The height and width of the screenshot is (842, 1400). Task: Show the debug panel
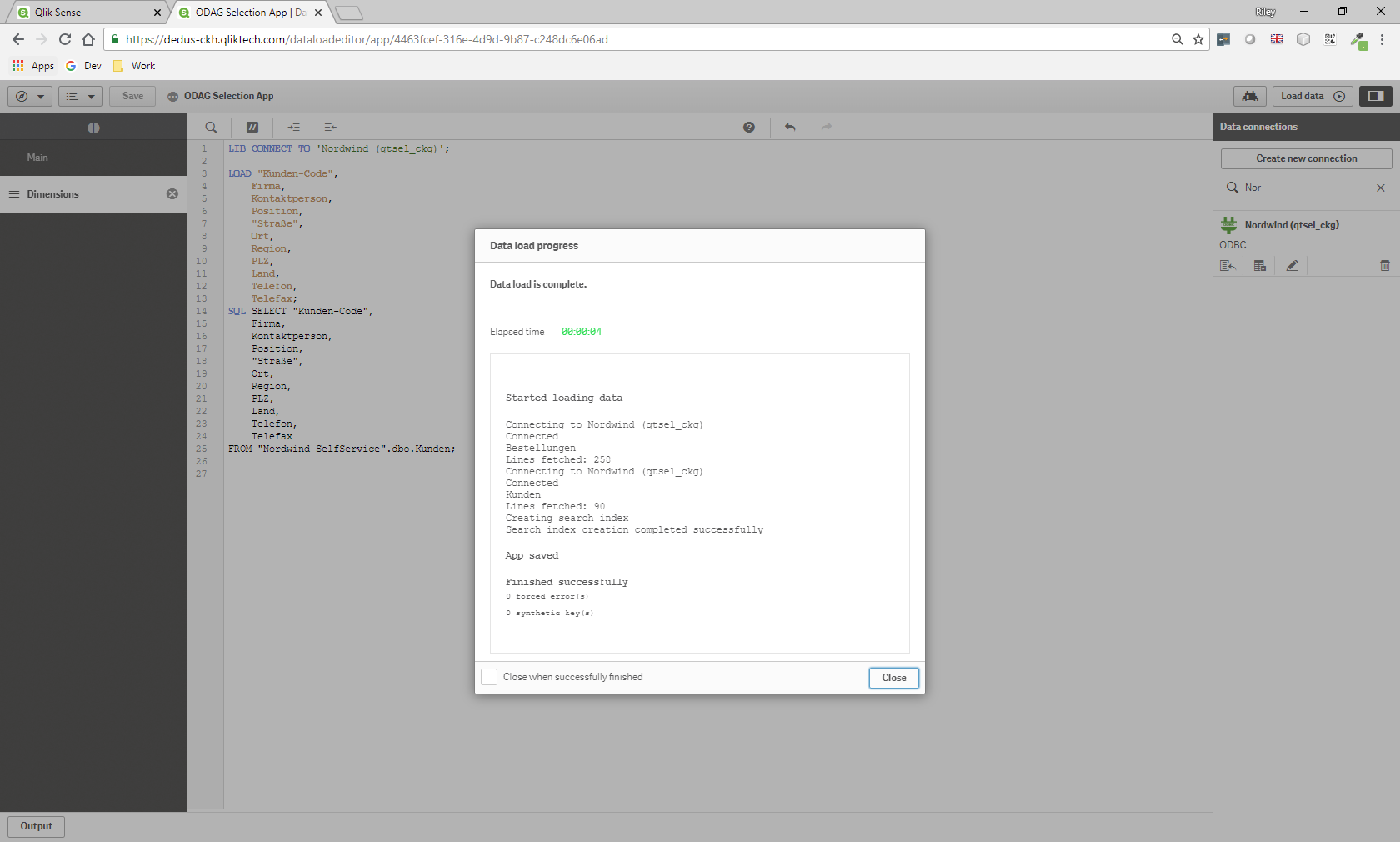[1250, 97]
